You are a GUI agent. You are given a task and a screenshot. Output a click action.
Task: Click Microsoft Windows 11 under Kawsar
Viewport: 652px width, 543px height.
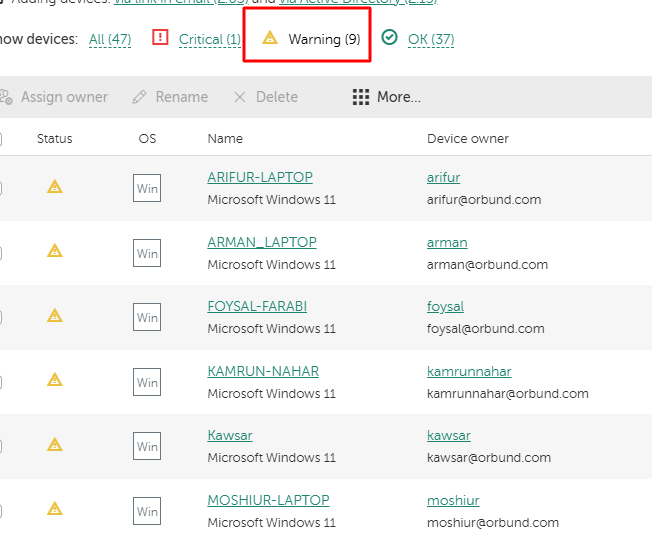(272, 458)
